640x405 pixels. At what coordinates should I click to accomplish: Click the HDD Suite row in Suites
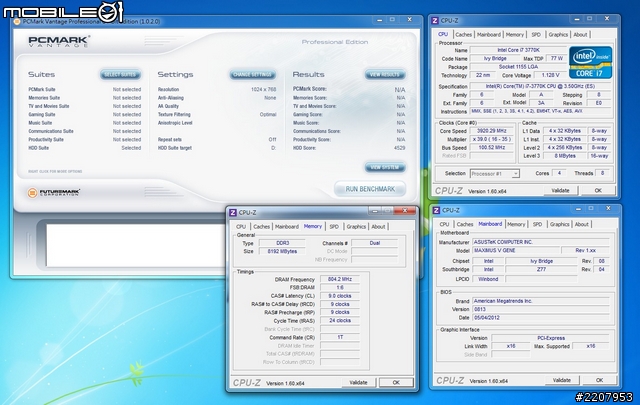click(x=84, y=148)
